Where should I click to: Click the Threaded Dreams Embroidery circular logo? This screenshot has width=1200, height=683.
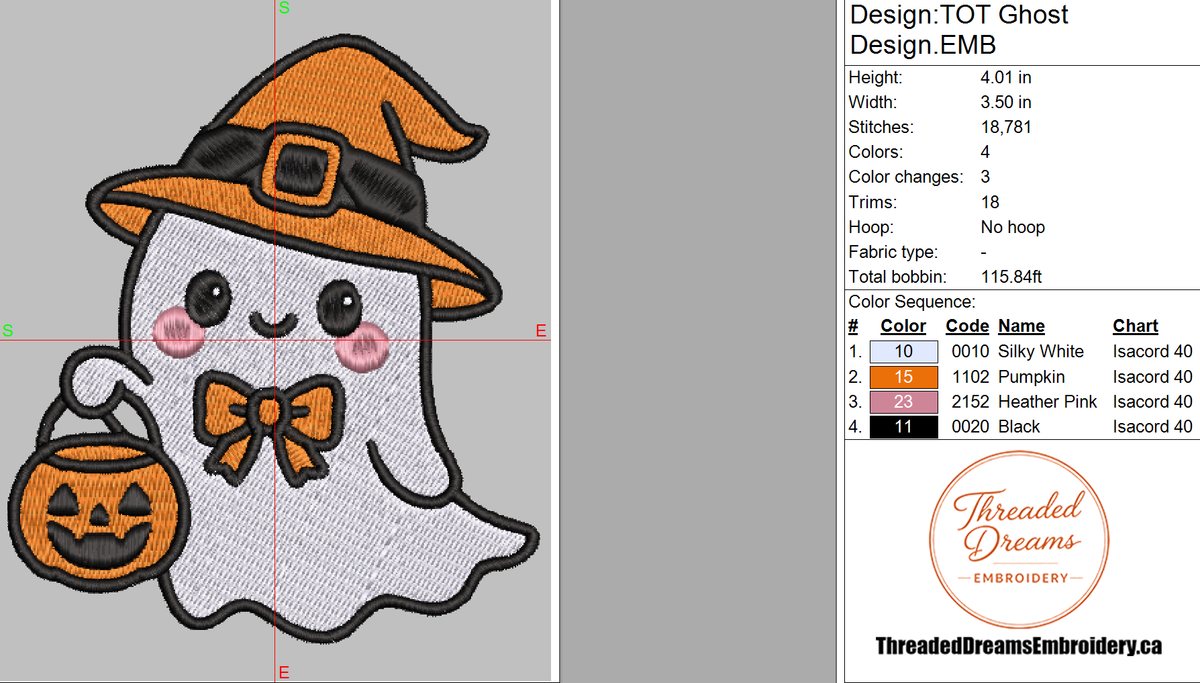click(x=1018, y=542)
